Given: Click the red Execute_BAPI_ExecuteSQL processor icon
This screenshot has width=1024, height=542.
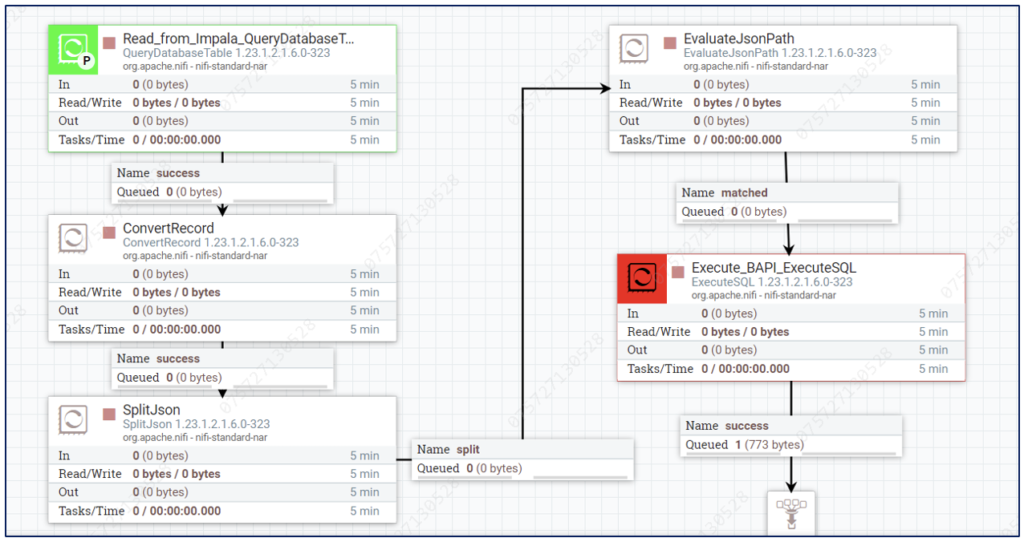Looking at the screenshot, I should (x=642, y=279).
